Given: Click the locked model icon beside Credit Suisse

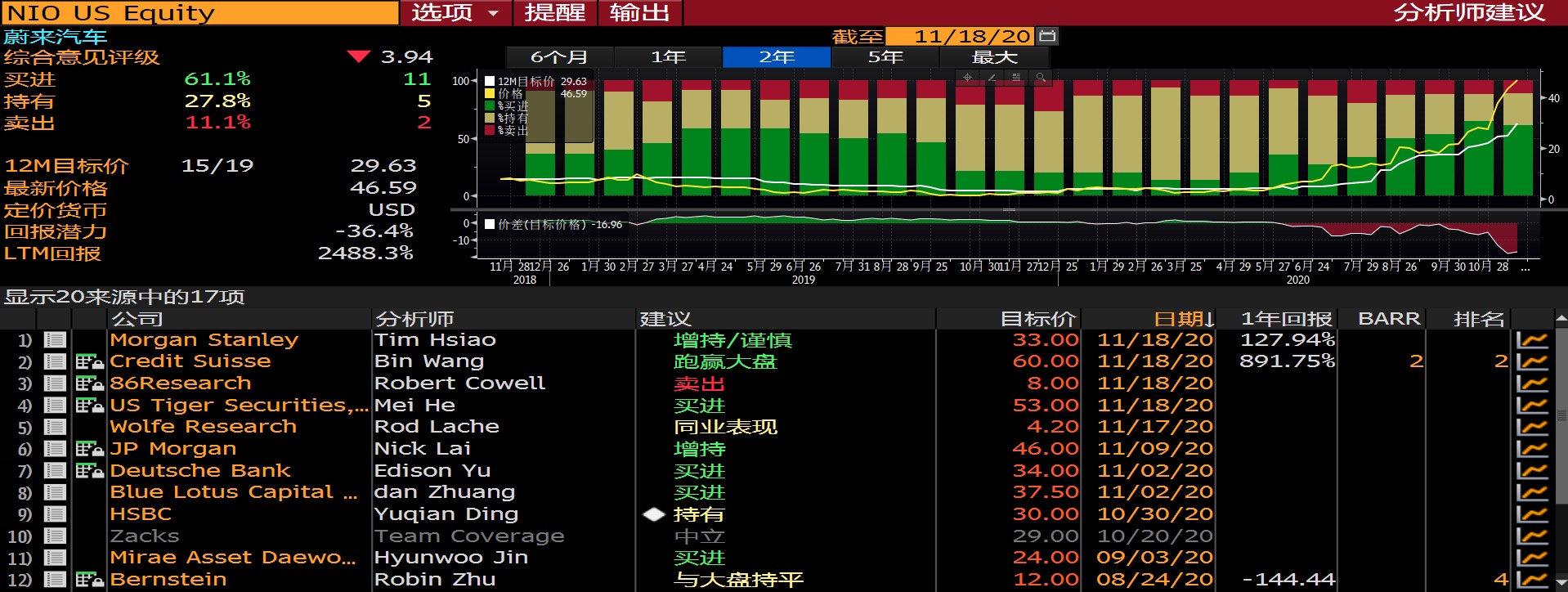Looking at the screenshot, I should click(89, 361).
